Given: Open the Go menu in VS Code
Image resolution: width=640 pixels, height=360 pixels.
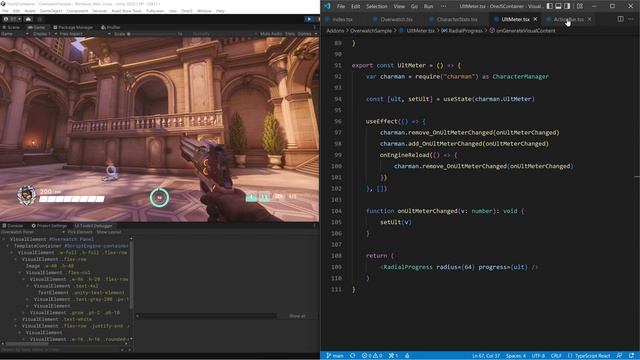Looking at the screenshot, I should coord(414,6).
